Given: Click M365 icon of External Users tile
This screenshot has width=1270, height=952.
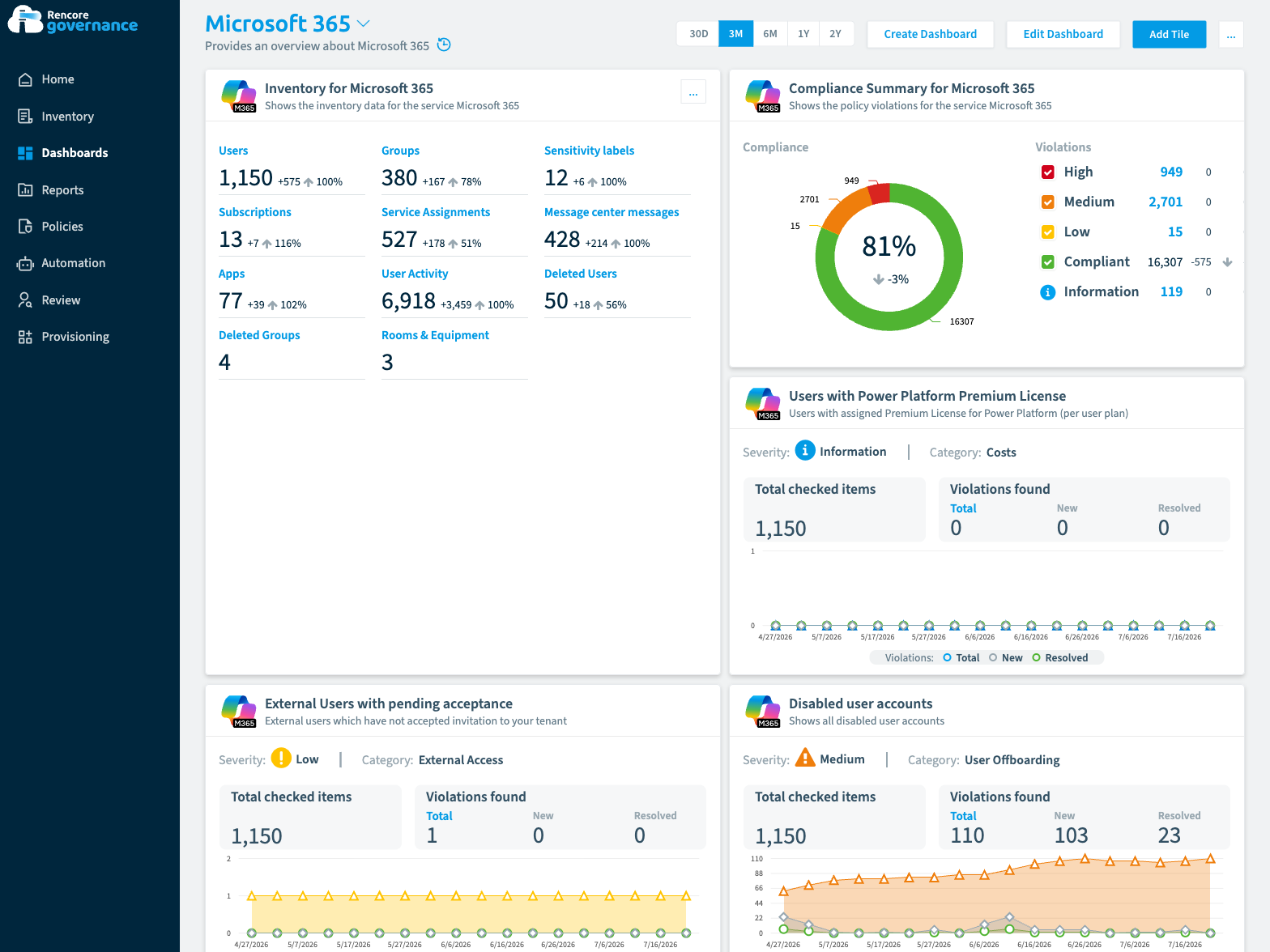Looking at the screenshot, I should click(239, 712).
